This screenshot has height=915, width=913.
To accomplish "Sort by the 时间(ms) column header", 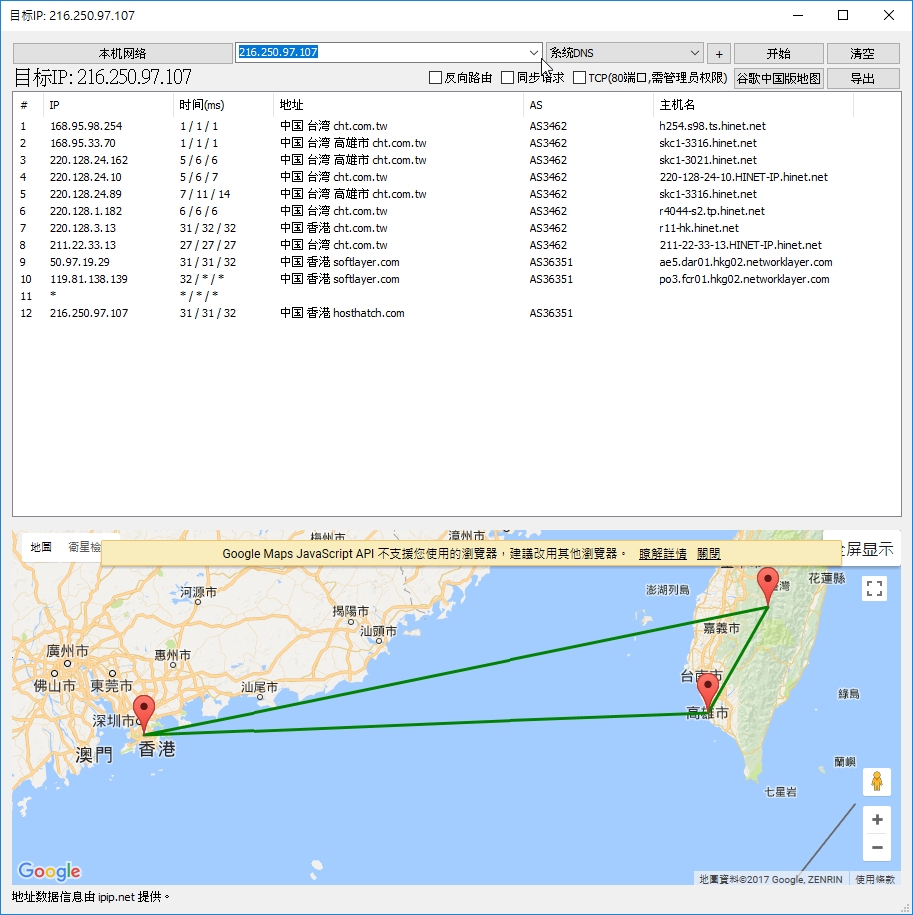I will point(223,105).
